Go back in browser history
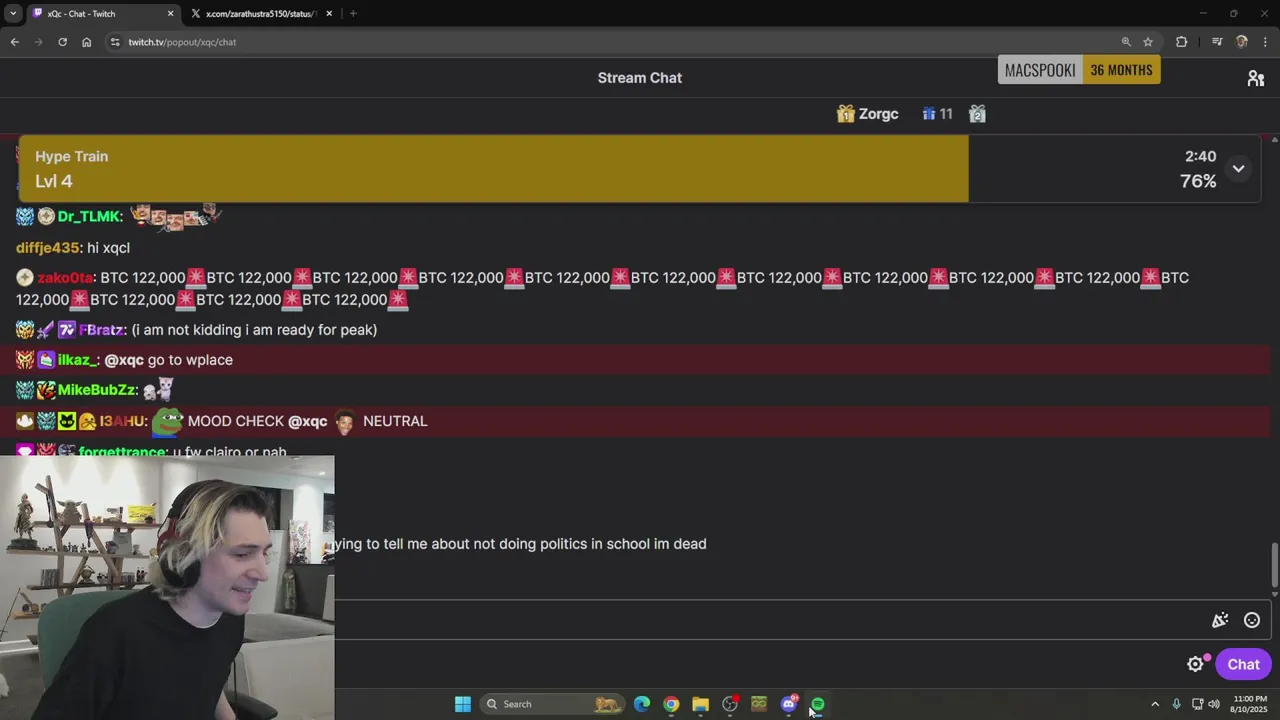Image resolution: width=1280 pixels, height=720 pixels. pos(15,42)
